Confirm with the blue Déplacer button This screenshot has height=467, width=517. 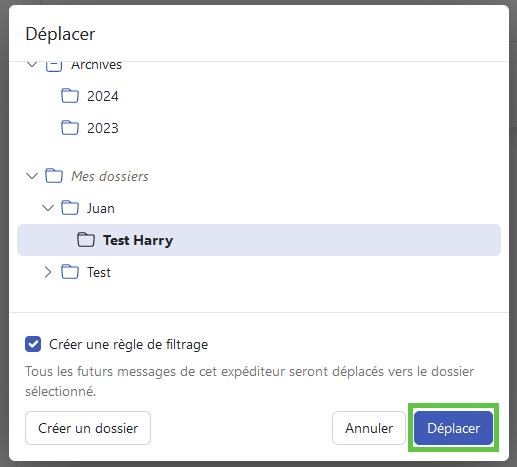point(453,428)
